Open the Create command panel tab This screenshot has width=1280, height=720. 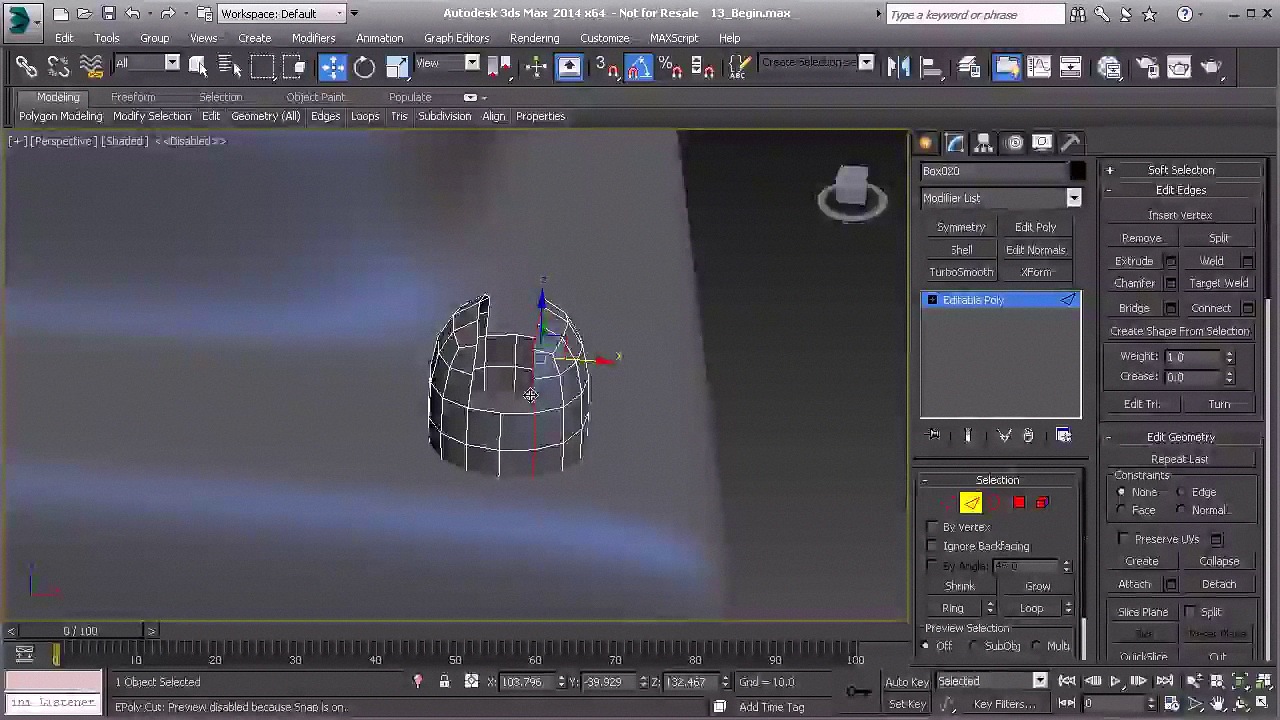927,143
